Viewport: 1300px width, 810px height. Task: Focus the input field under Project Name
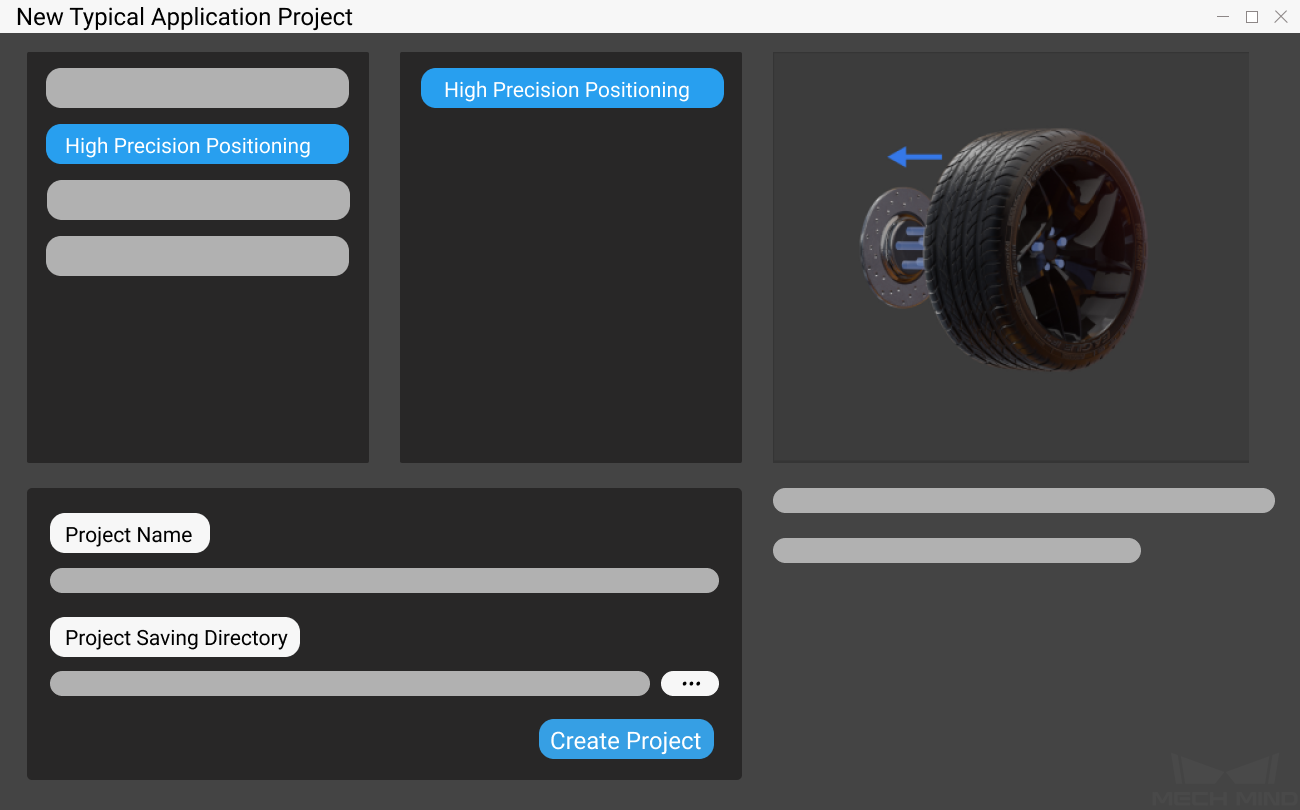[x=384, y=580]
